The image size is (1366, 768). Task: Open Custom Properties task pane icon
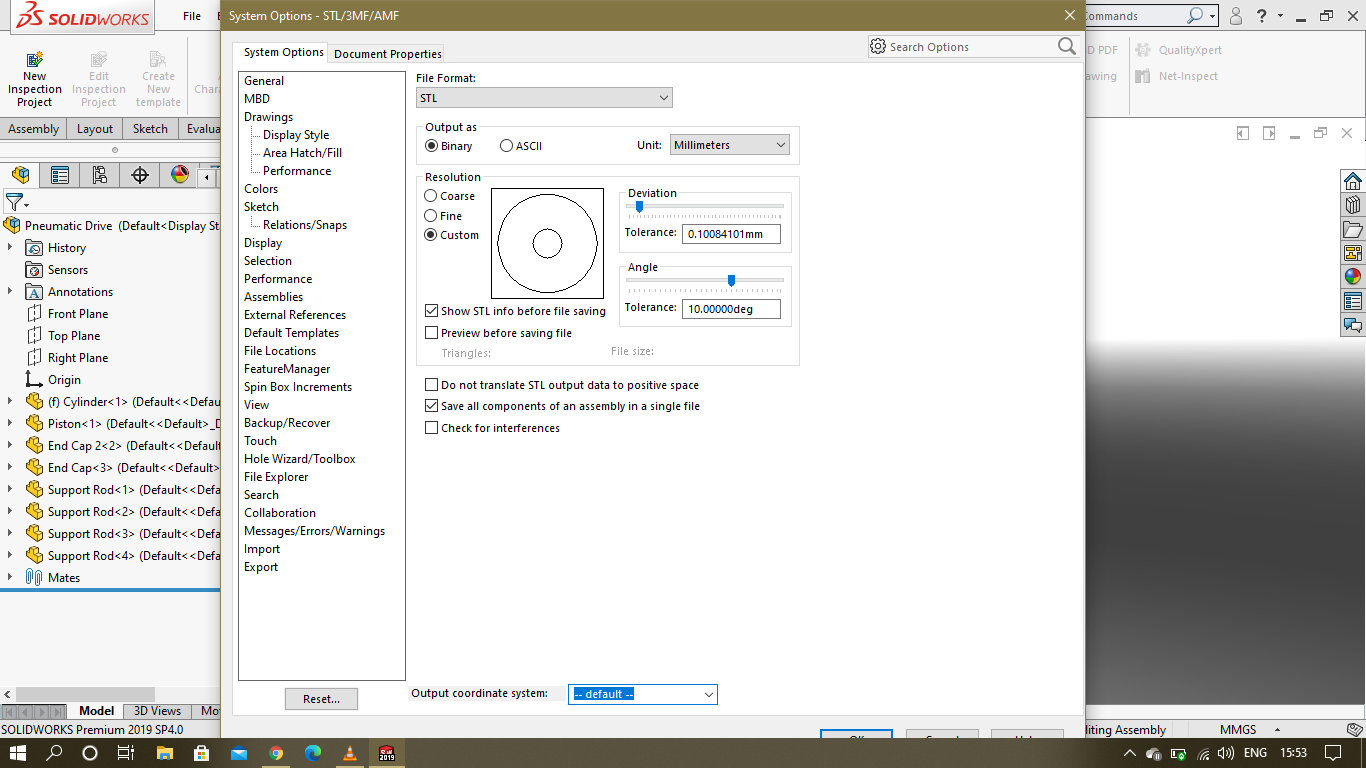(1353, 301)
